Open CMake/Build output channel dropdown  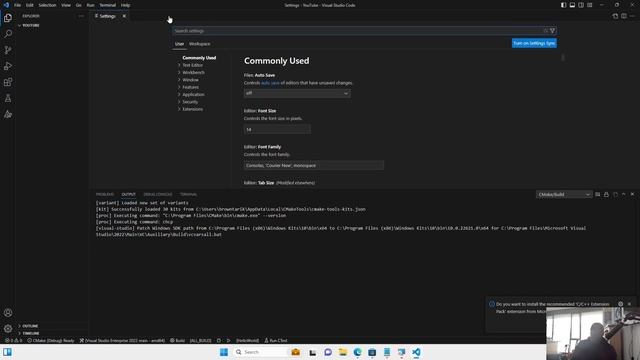tap(564, 195)
